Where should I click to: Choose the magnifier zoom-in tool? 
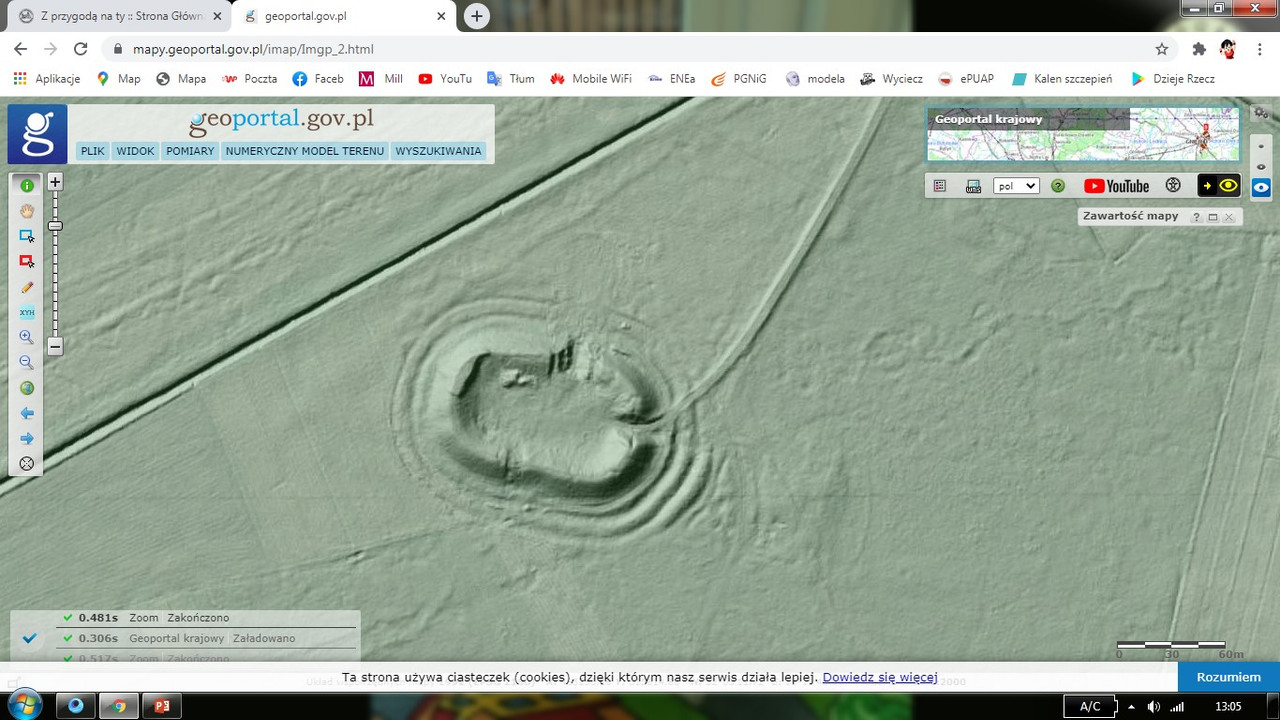[27, 337]
